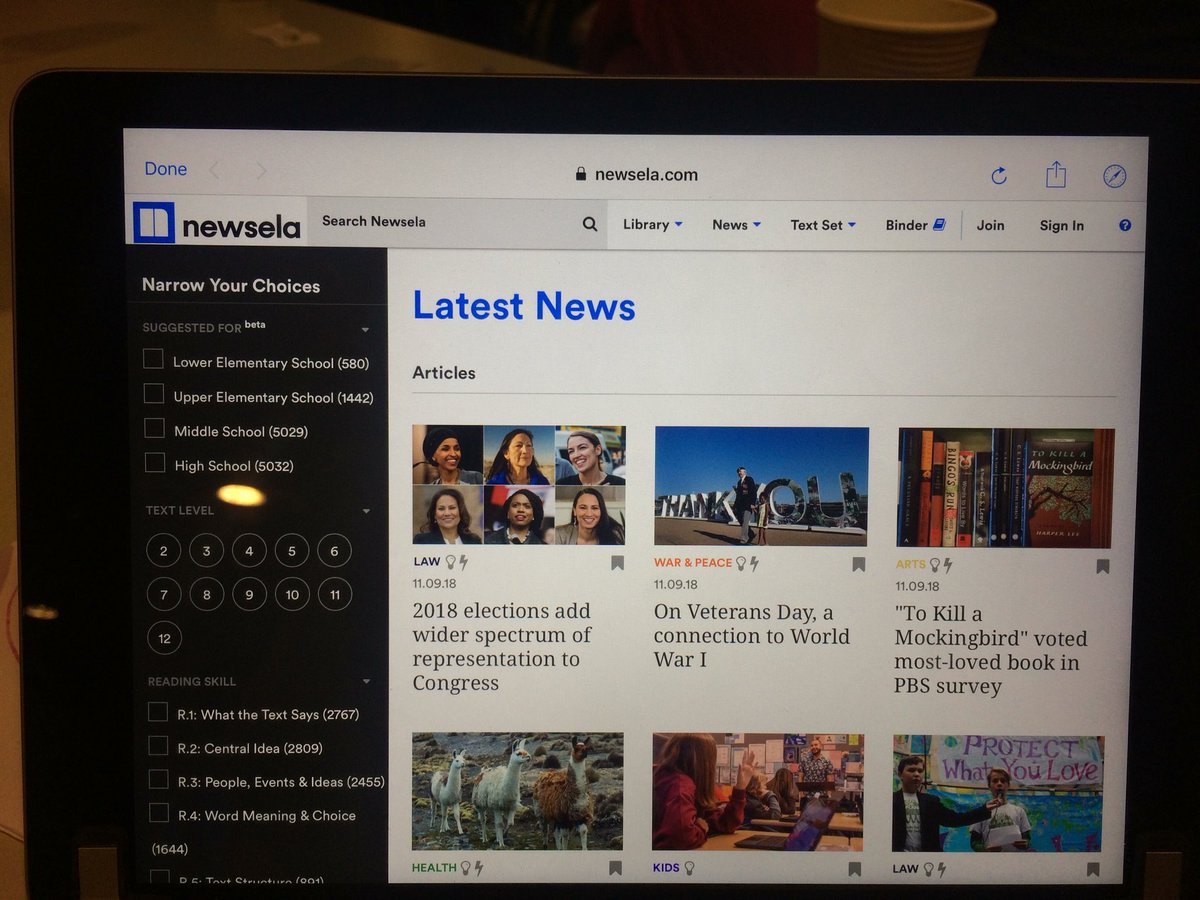Tap the page refresh icon
This screenshot has width=1200, height=900.
999,174
